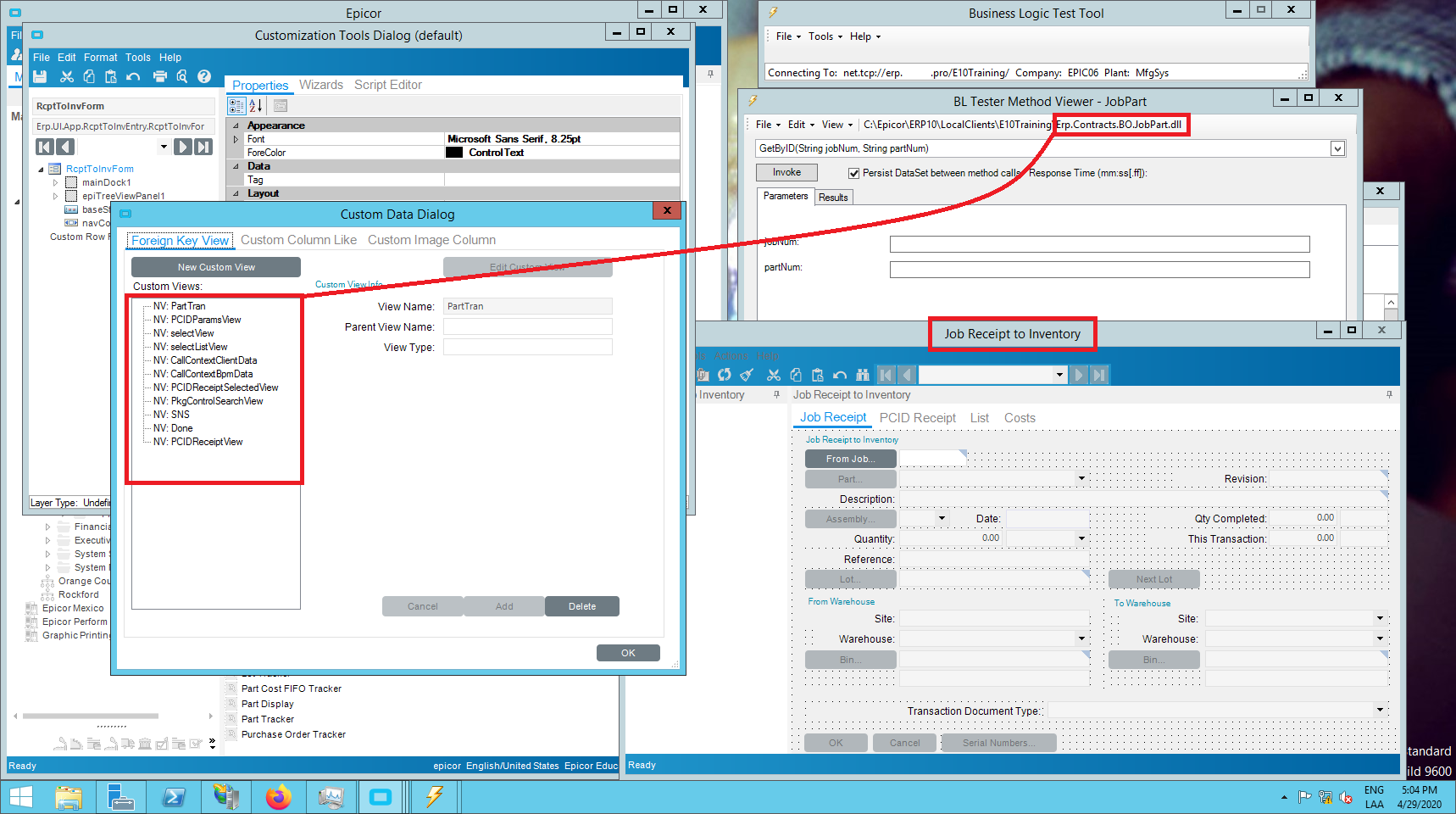Click Property Pages icon in Properties grid
Image resolution: width=1456 pixels, height=814 pixels.
281,106
